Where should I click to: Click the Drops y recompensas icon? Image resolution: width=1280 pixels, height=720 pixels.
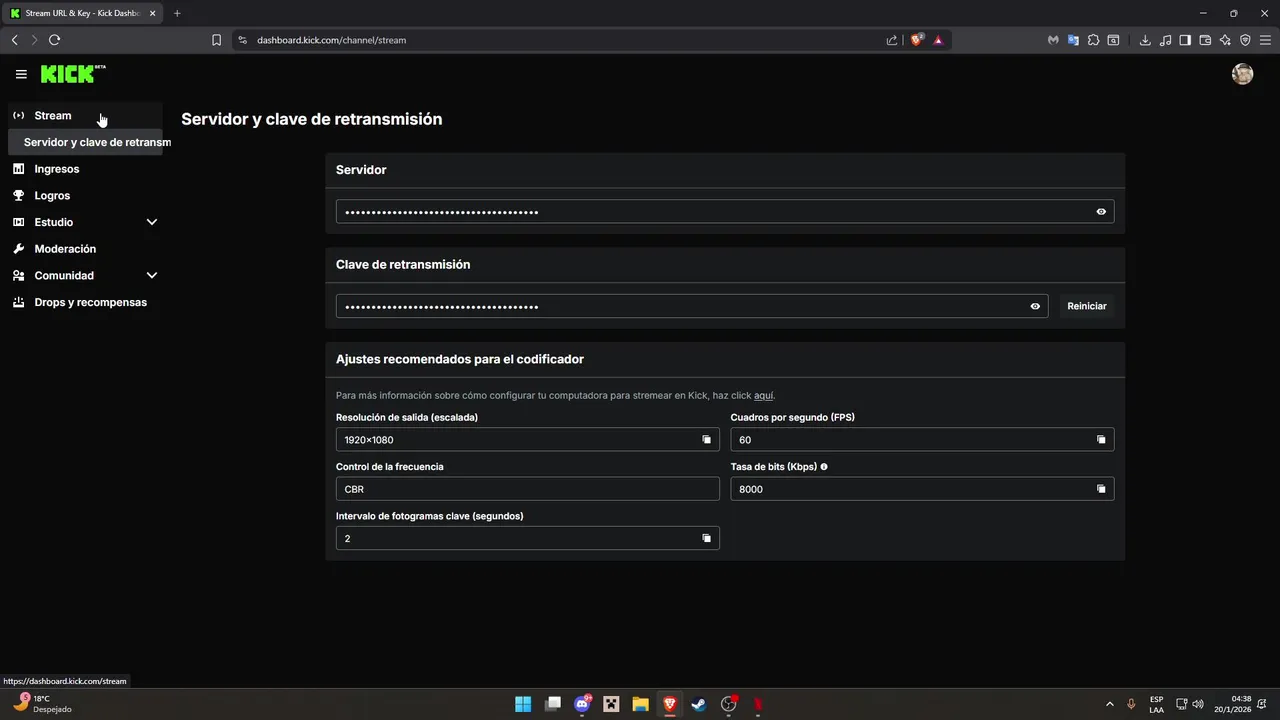pos(18,302)
